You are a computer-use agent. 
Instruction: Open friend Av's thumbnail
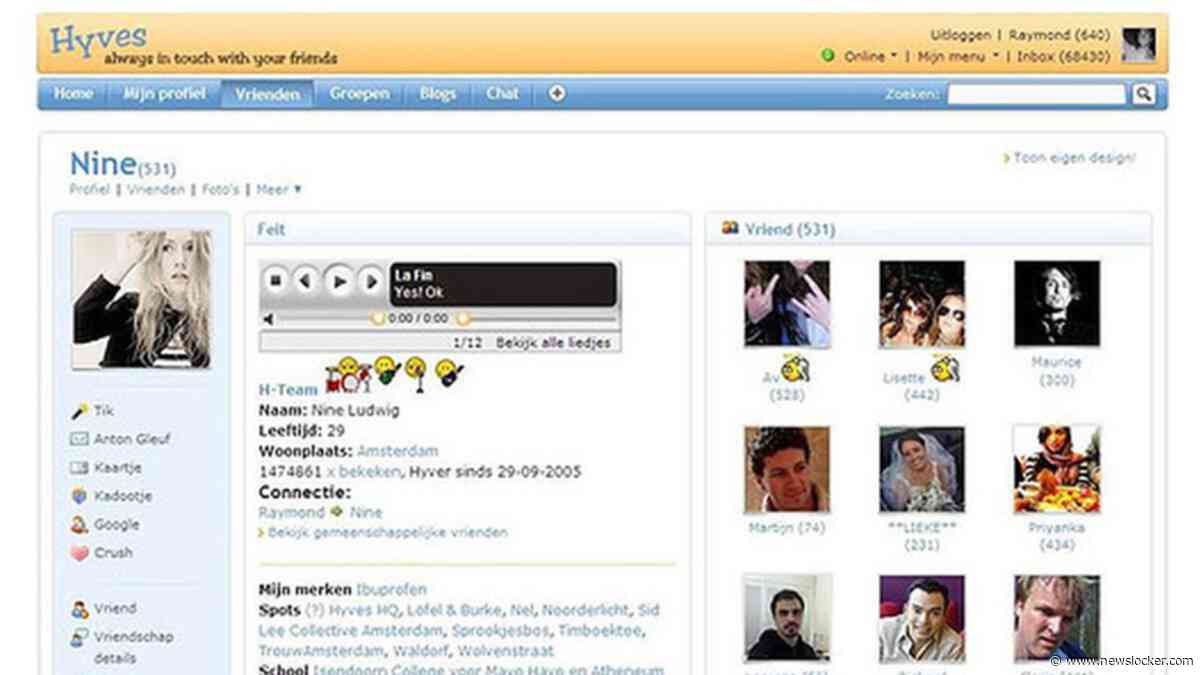click(x=787, y=304)
